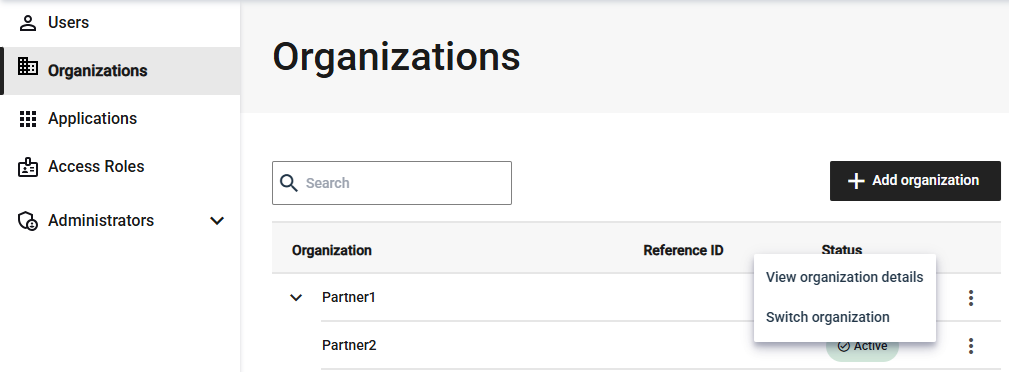This screenshot has height=372, width=1009.
Task: Click the search magnifier icon
Action: tap(289, 183)
